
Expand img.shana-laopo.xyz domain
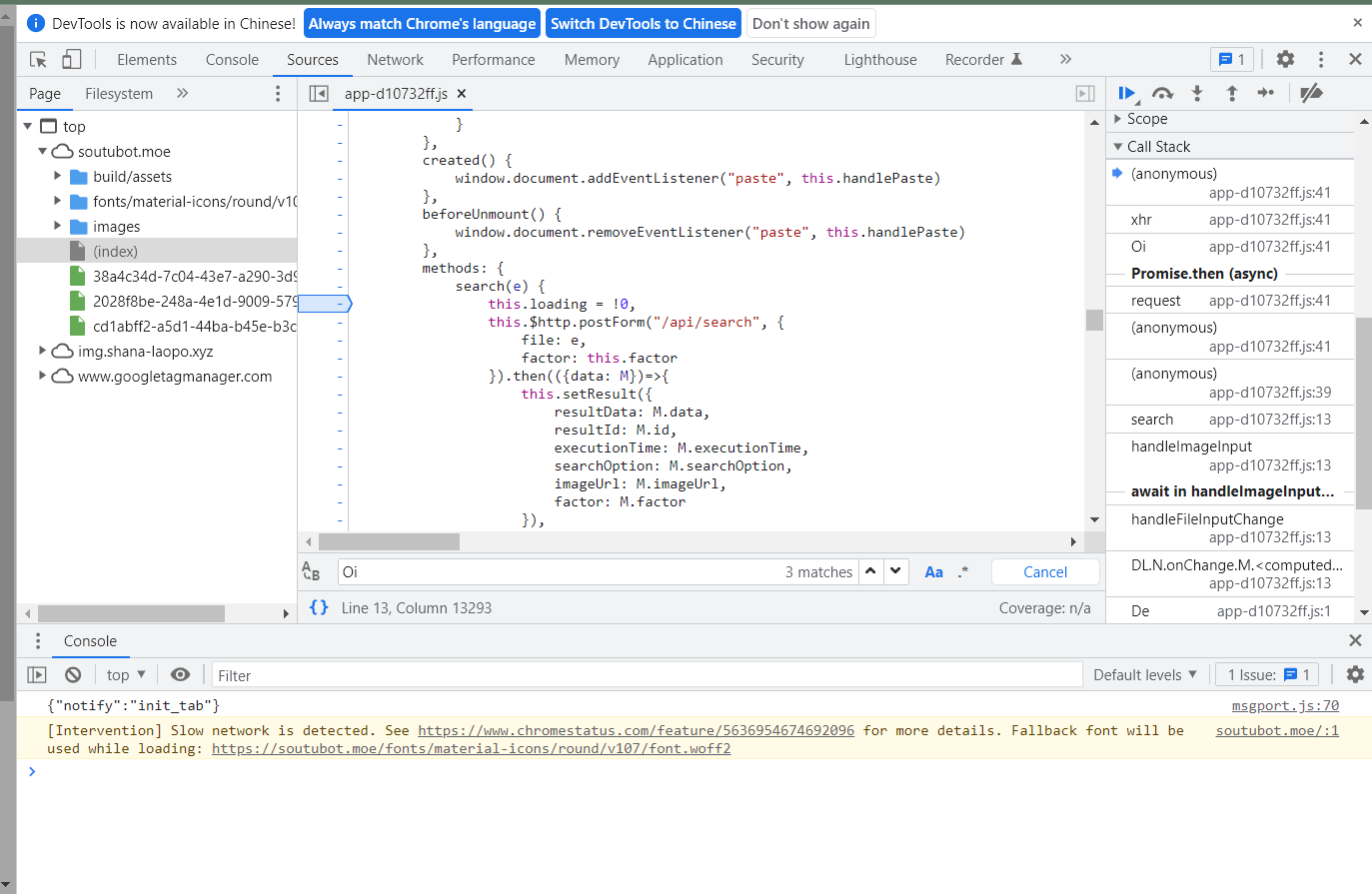[43, 352]
